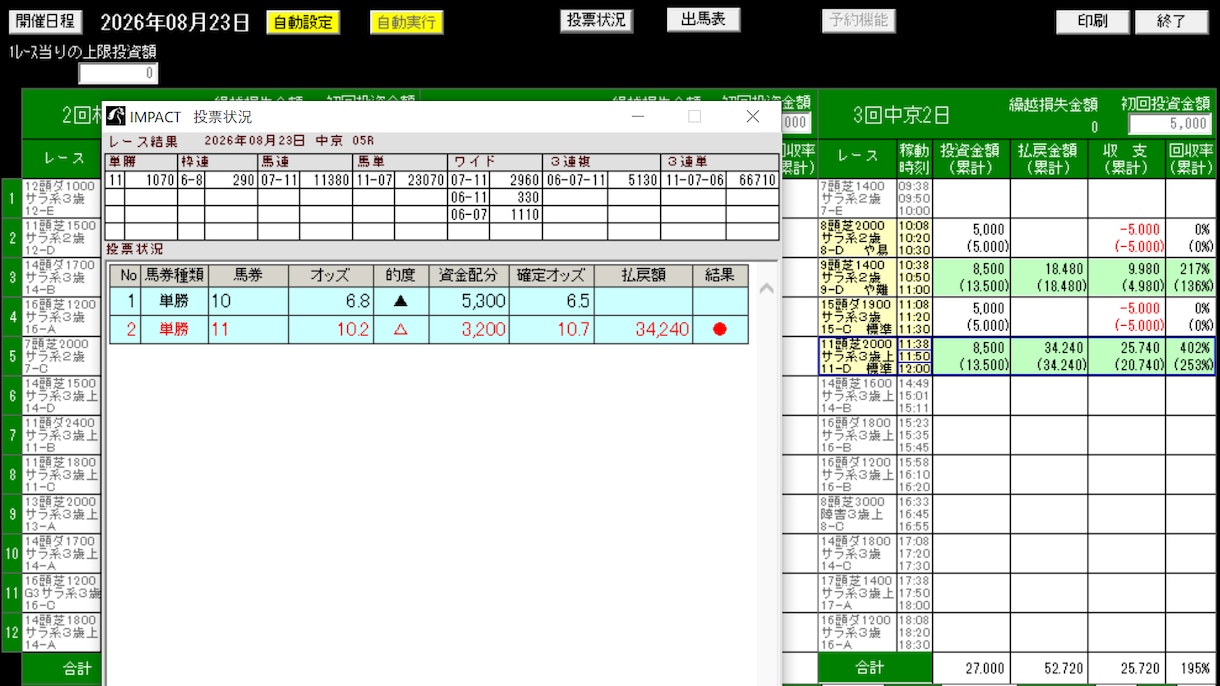Click the 資金配分 3,200 cell
The height and width of the screenshot is (686, 1220).
click(x=469, y=329)
